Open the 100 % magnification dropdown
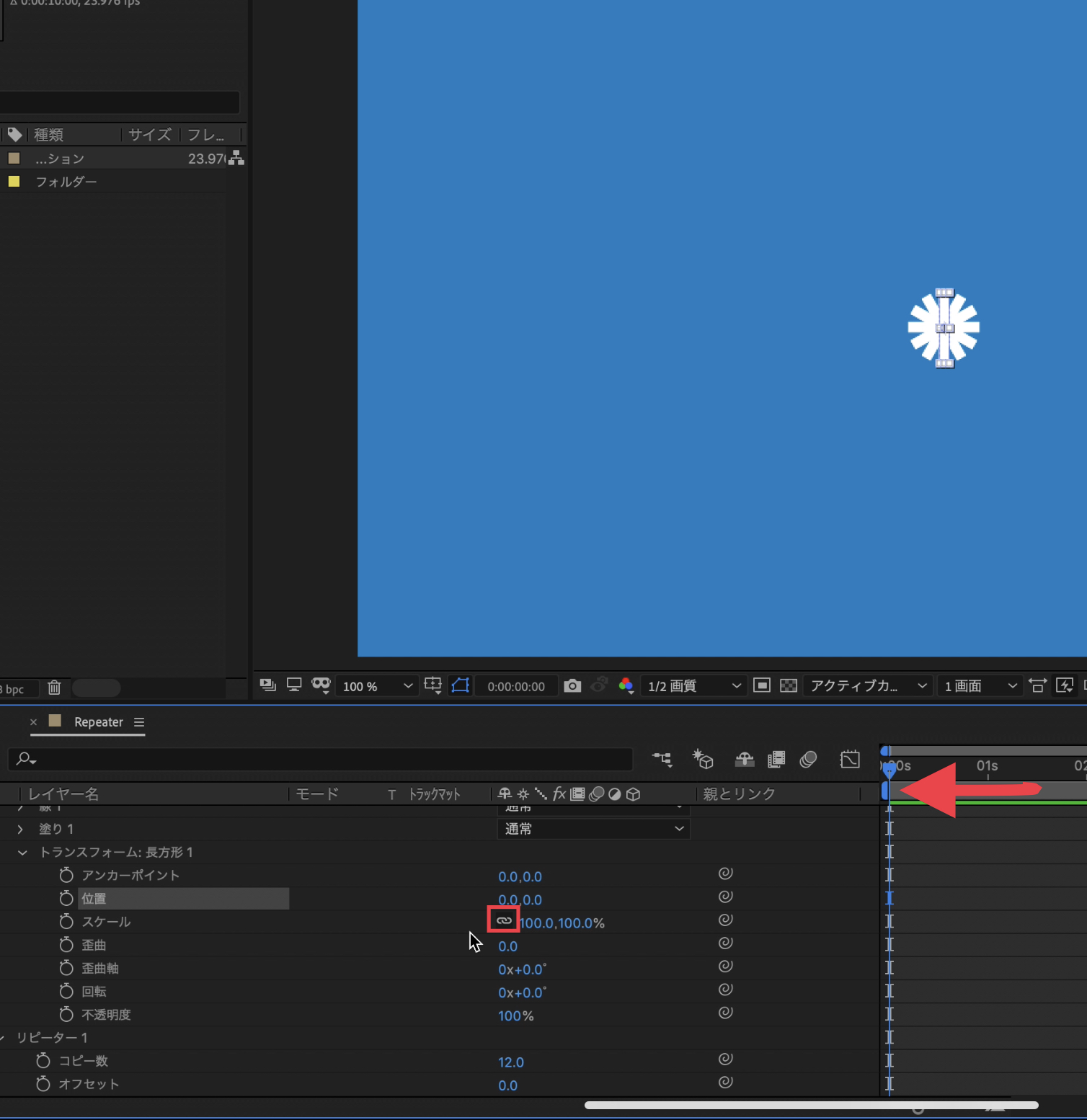 tap(377, 686)
